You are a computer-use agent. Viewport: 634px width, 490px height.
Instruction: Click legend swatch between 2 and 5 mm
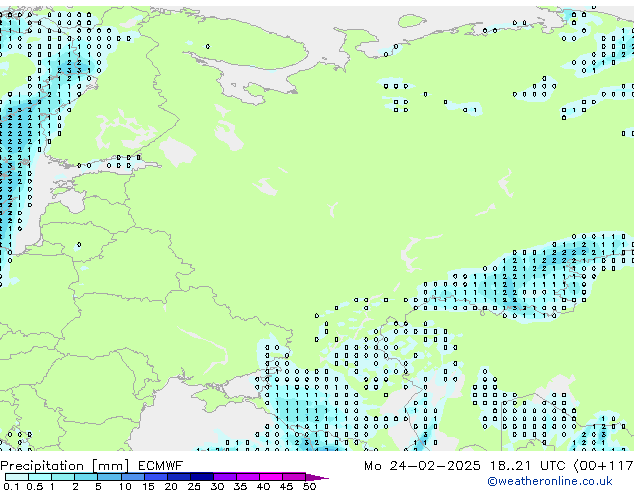click(86, 477)
